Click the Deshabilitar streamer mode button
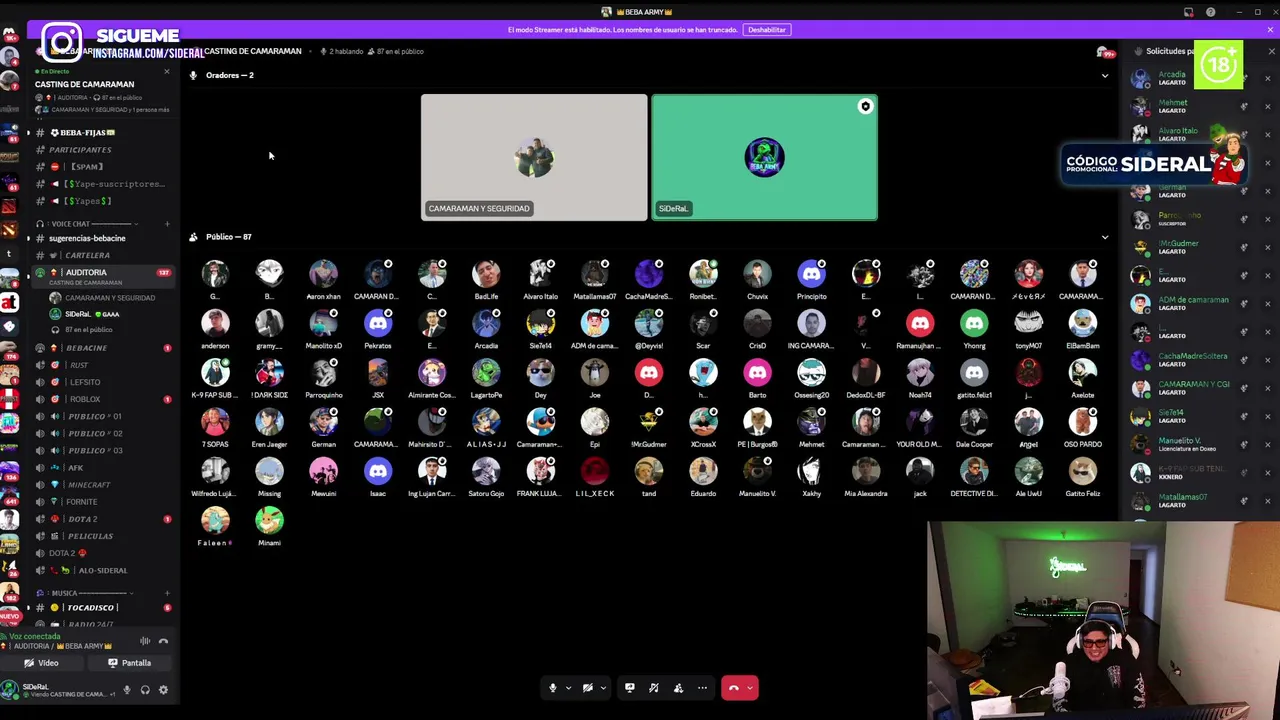 pos(767,30)
